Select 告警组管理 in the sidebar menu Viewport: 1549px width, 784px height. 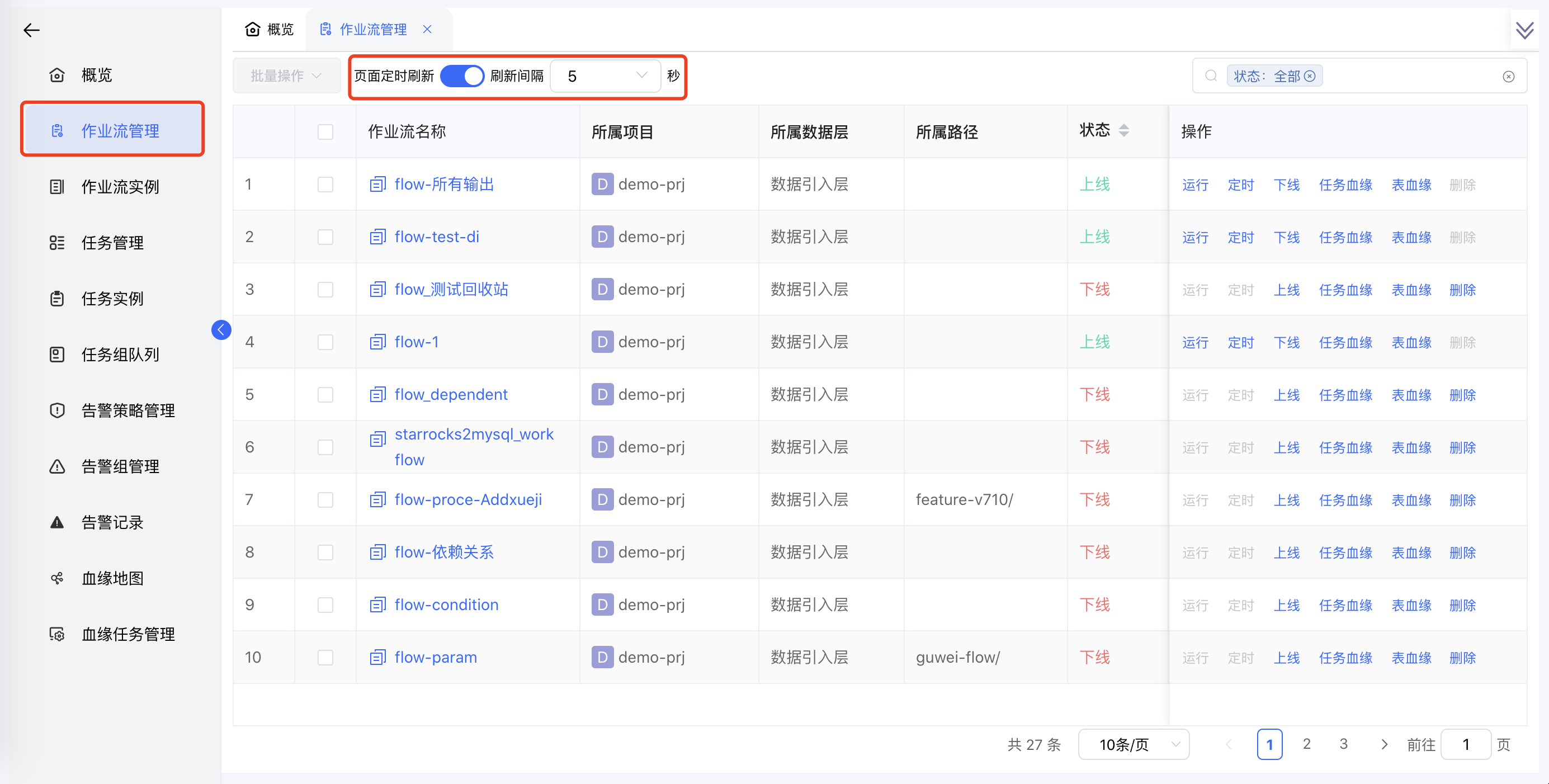[57, 466]
